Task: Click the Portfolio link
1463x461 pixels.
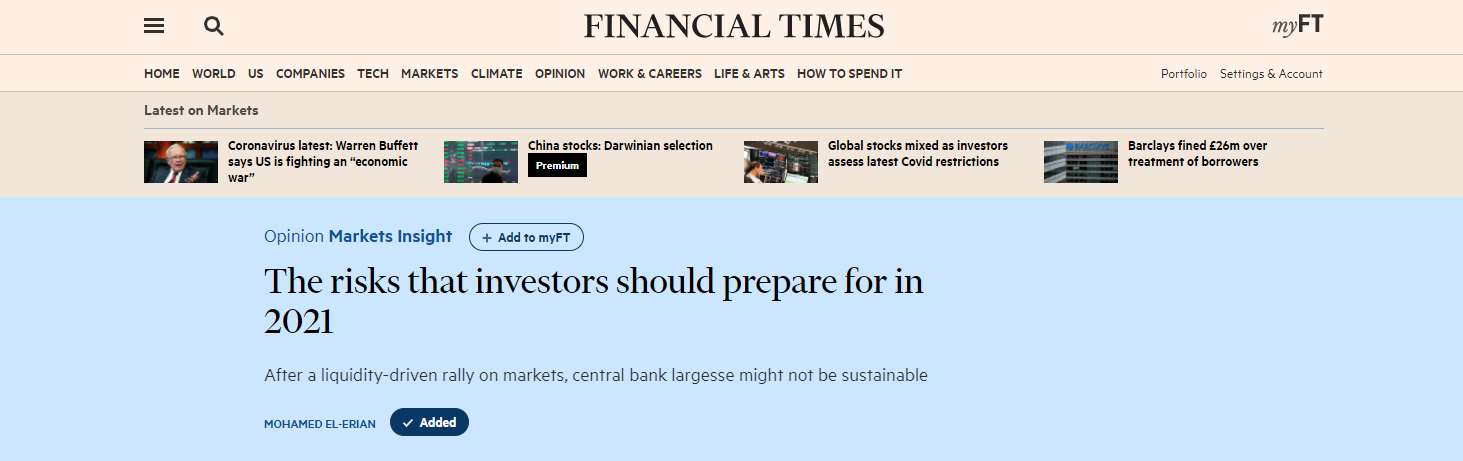Action: 1184,74
